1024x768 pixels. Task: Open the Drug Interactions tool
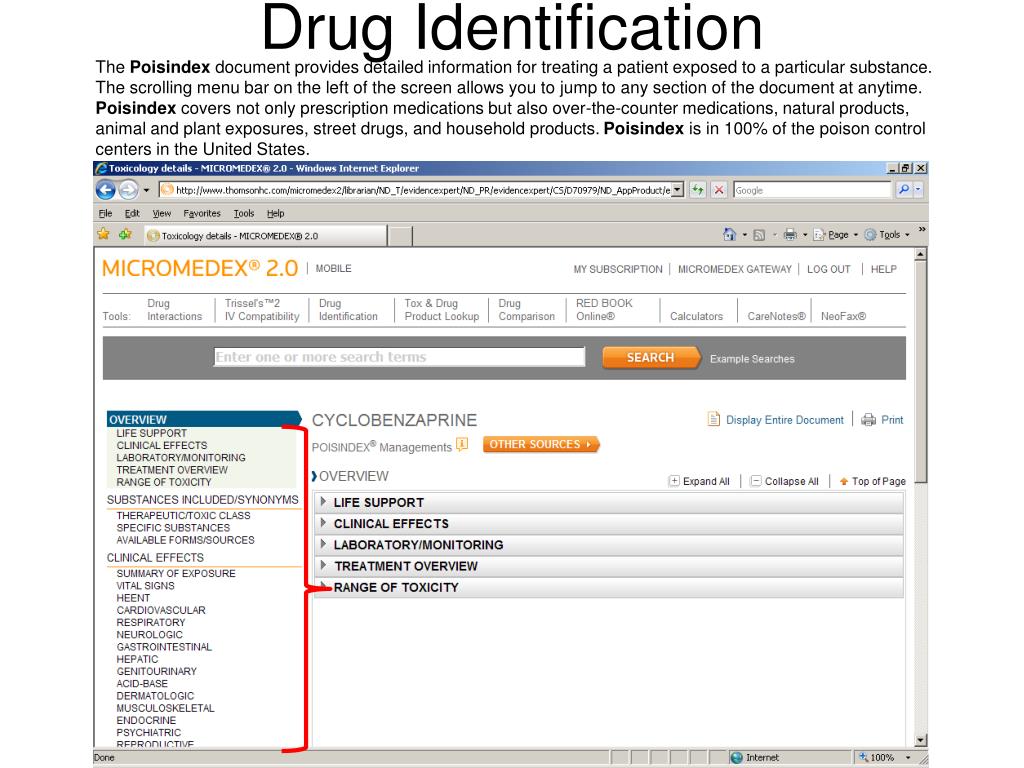click(x=174, y=310)
